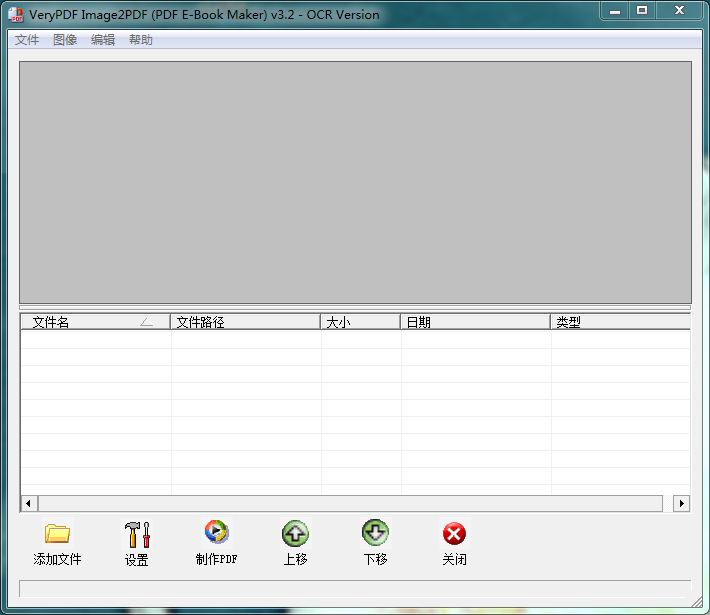Click the horizontal scrollbar track under the list
710x615 pixels.
tap(350, 503)
